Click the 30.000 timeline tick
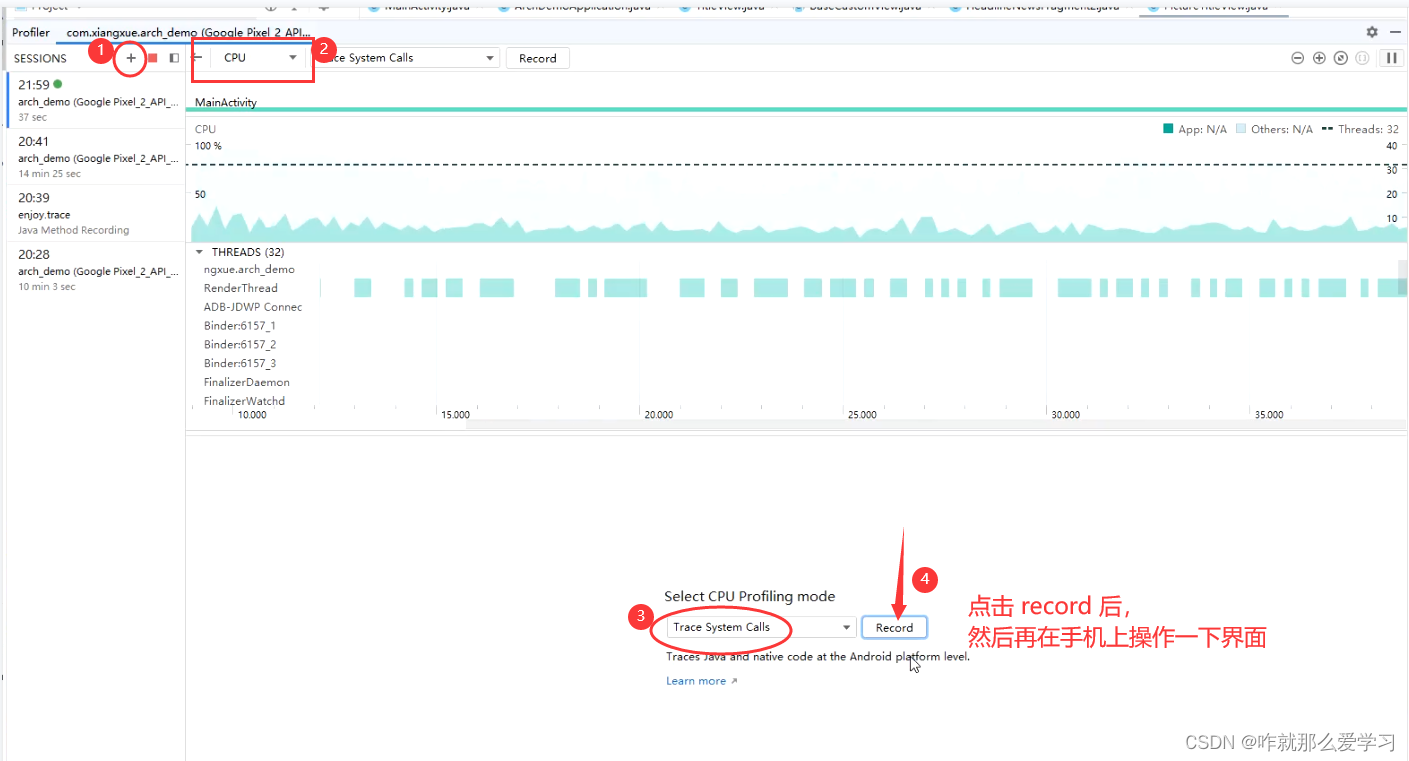Image resolution: width=1409 pixels, height=761 pixels. (x=1065, y=415)
